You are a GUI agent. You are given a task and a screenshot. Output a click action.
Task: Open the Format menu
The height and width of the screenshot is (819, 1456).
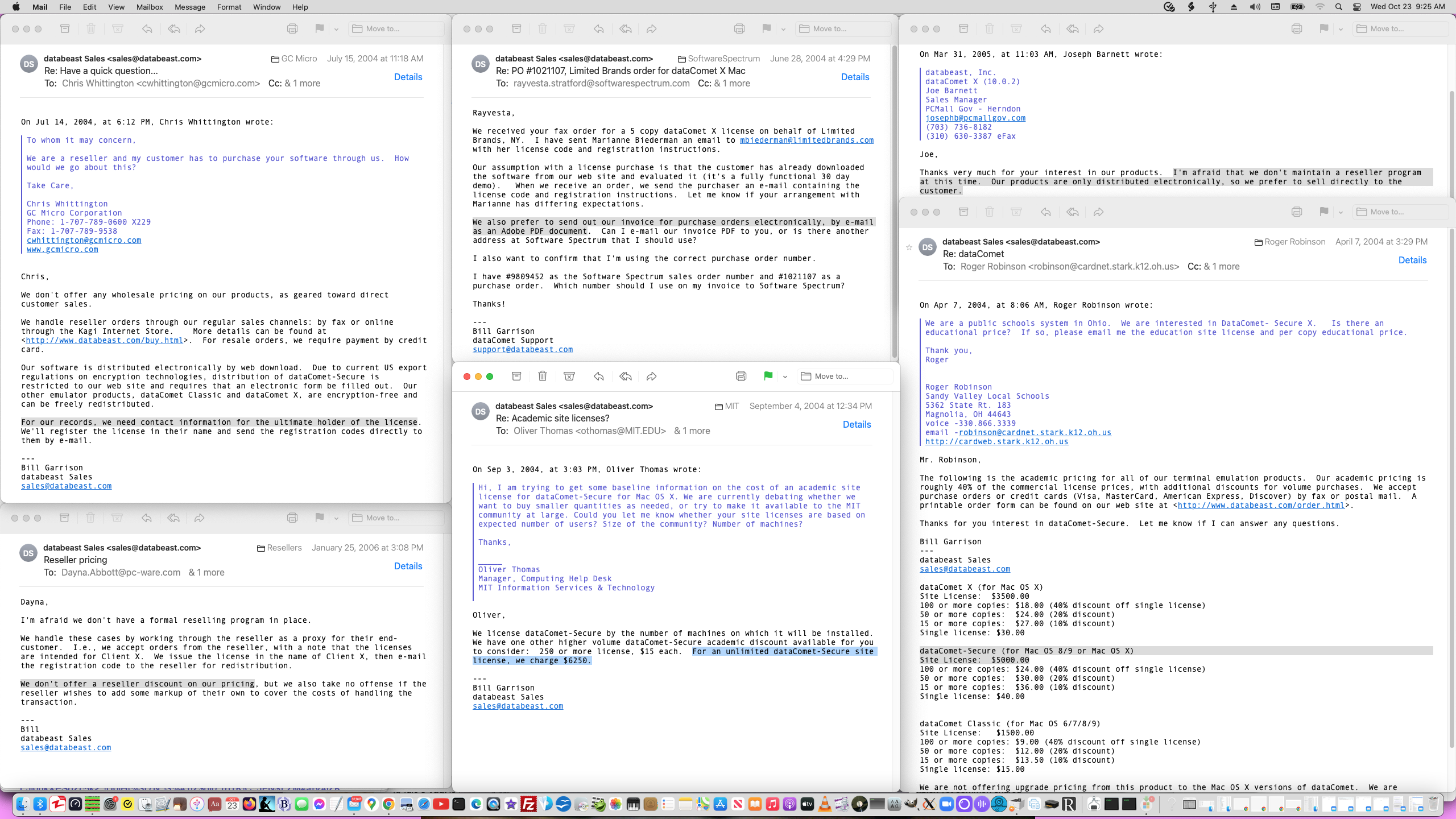(229, 7)
